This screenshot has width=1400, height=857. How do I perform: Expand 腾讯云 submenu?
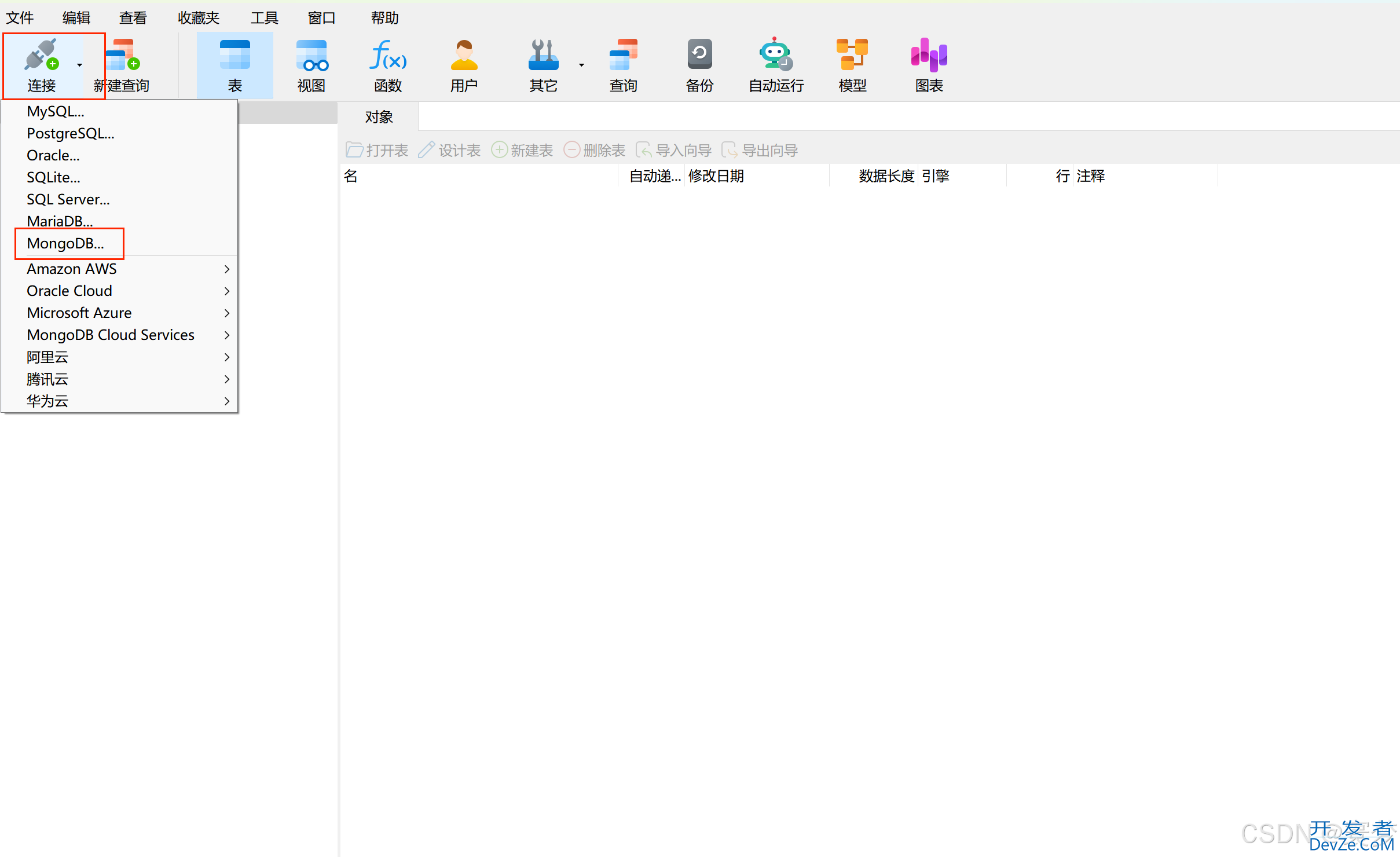[227, 379]
